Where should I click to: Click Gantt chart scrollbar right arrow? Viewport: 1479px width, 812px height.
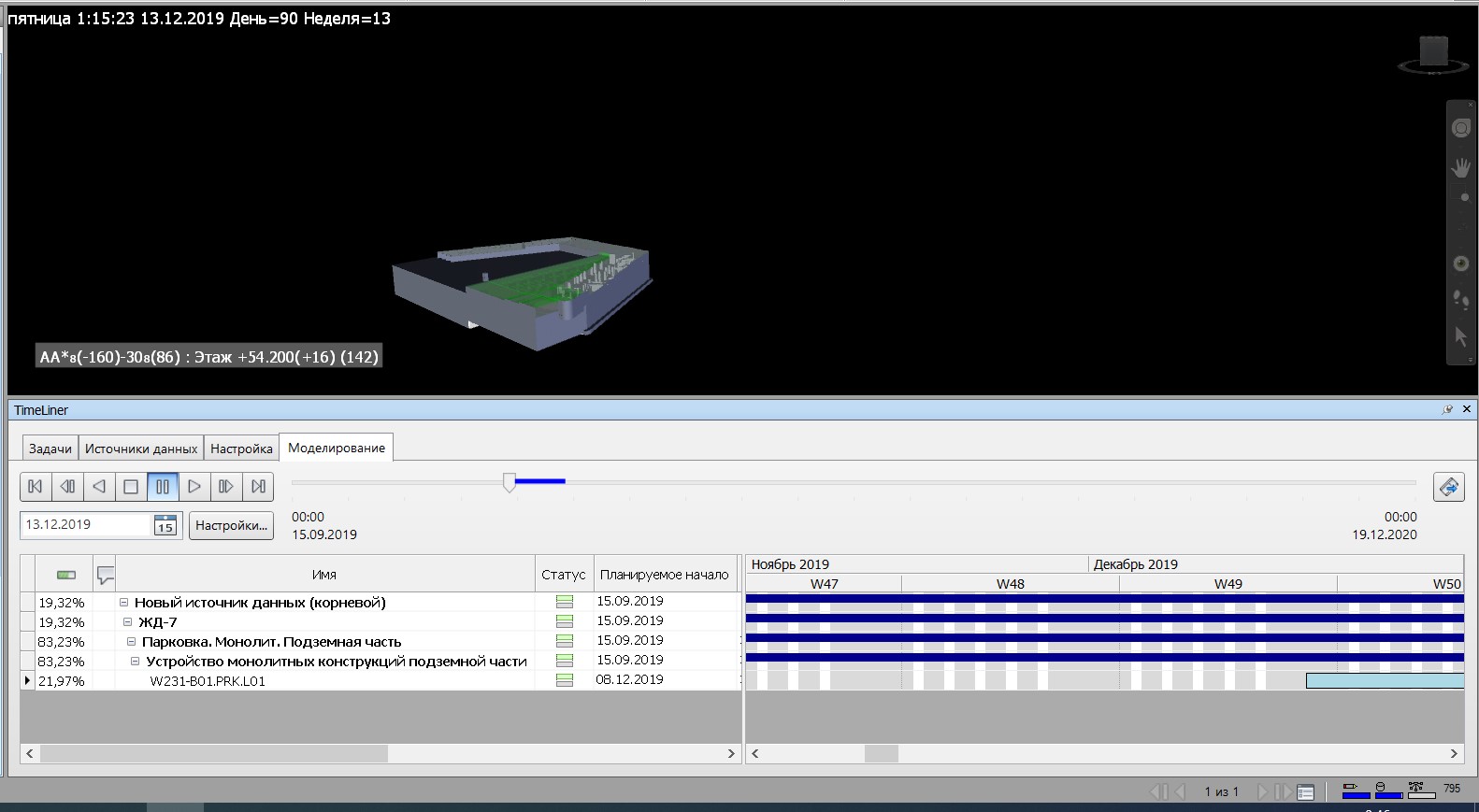click(1454, 753)
